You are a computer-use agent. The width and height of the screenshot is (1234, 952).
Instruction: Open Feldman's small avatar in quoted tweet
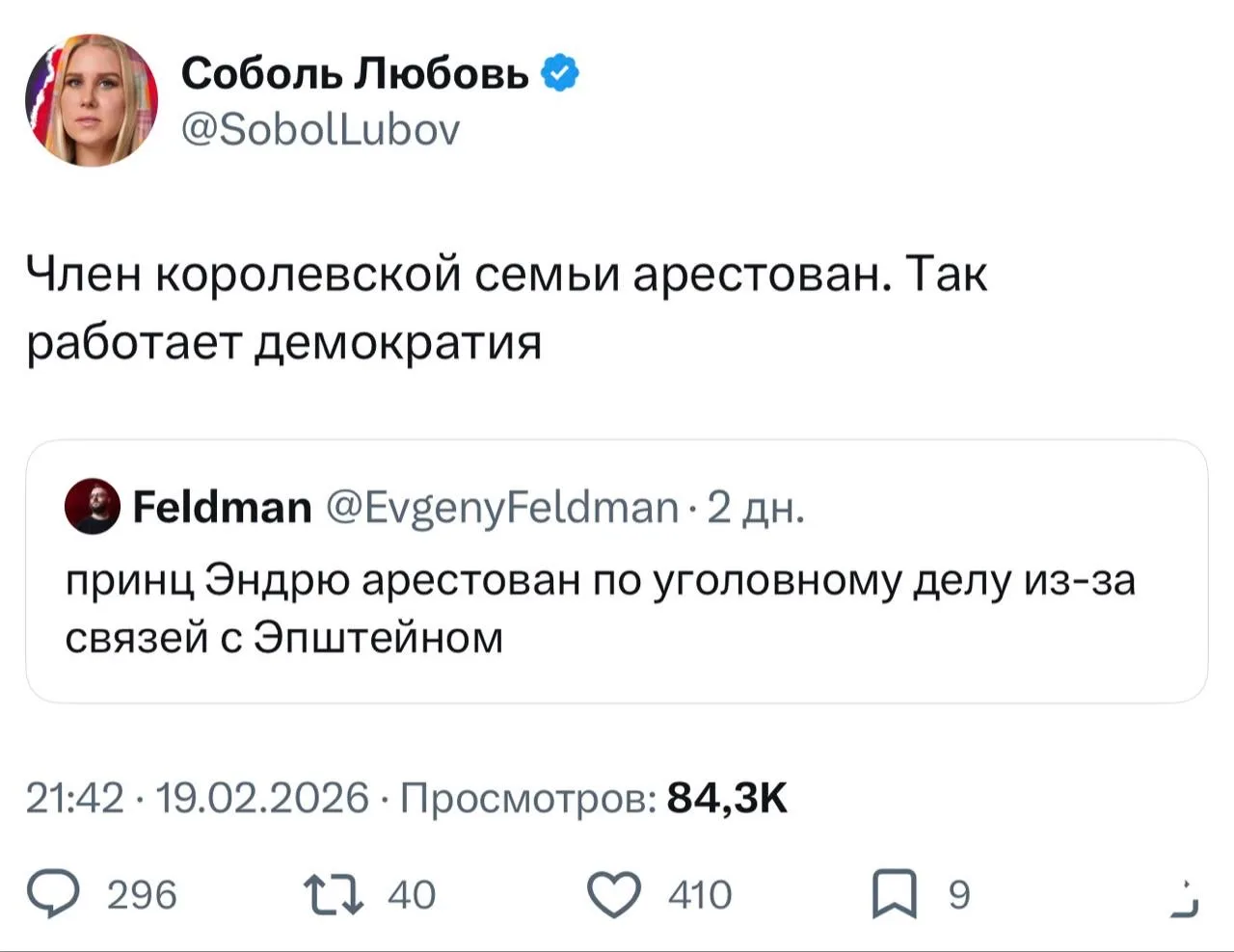point(92,506)
